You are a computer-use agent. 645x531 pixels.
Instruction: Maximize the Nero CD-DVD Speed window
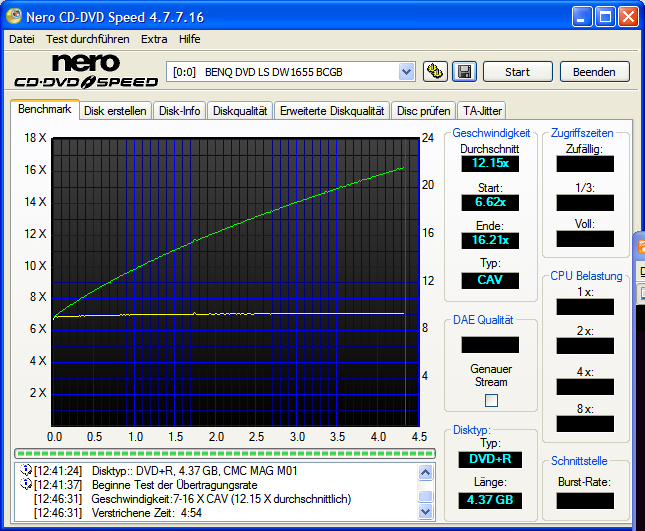pyautogui.click(x=605, y=17)
